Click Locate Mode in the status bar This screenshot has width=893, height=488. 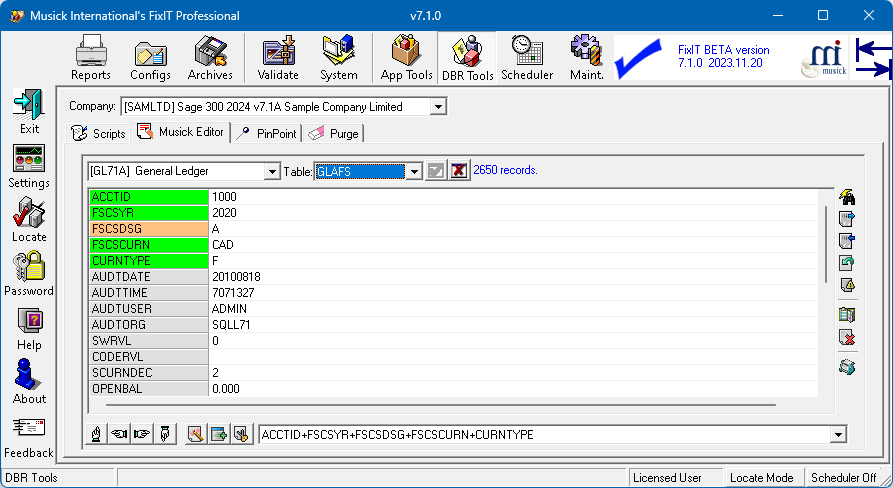[761, 478]
